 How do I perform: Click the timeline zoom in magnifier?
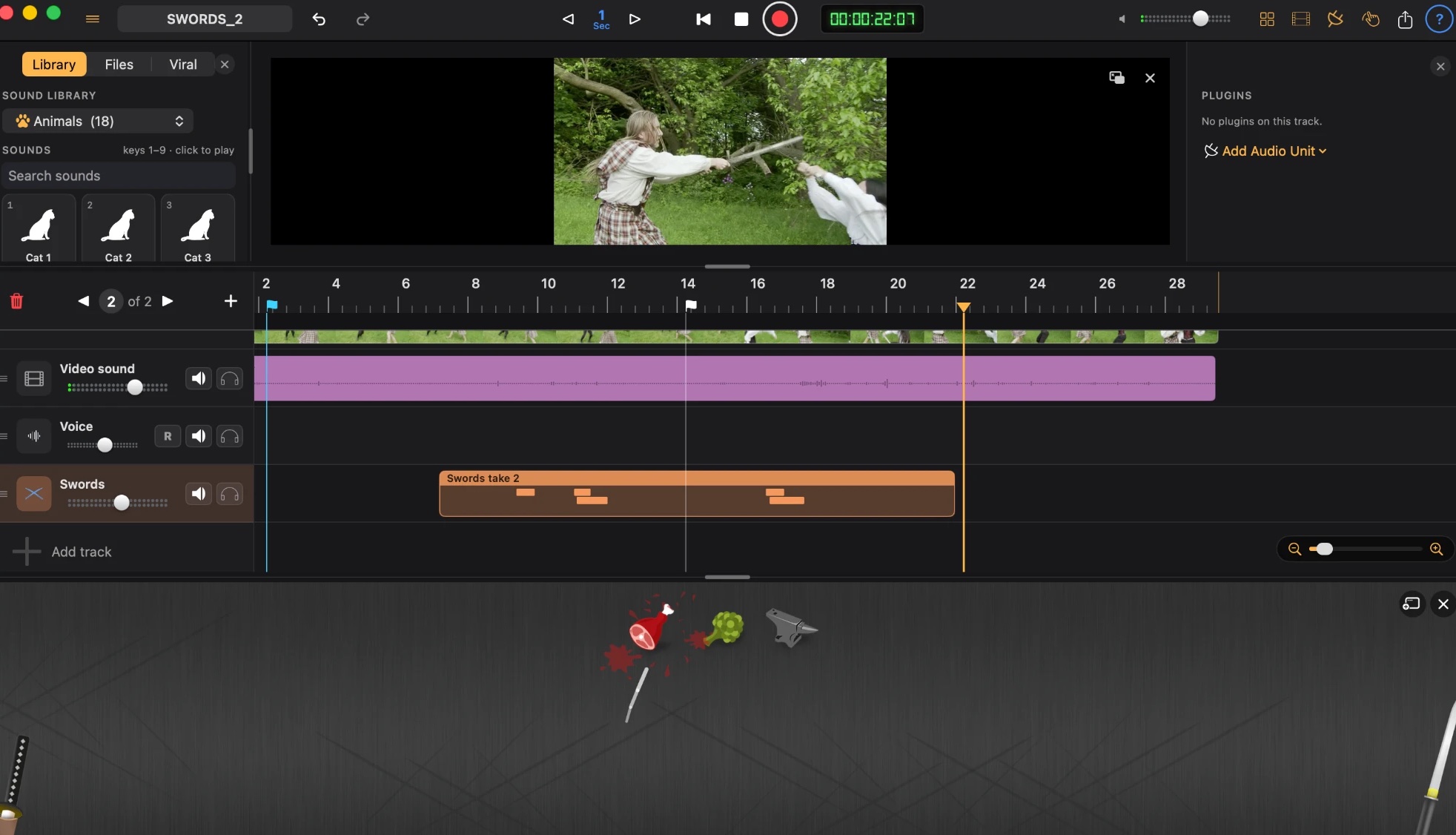tap(1436, 549)
